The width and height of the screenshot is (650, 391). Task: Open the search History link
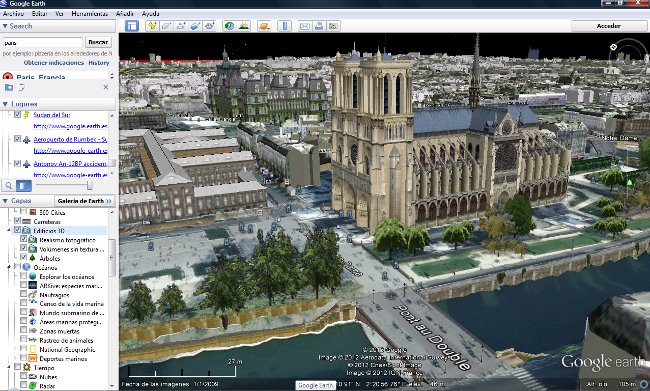[99, 63]
